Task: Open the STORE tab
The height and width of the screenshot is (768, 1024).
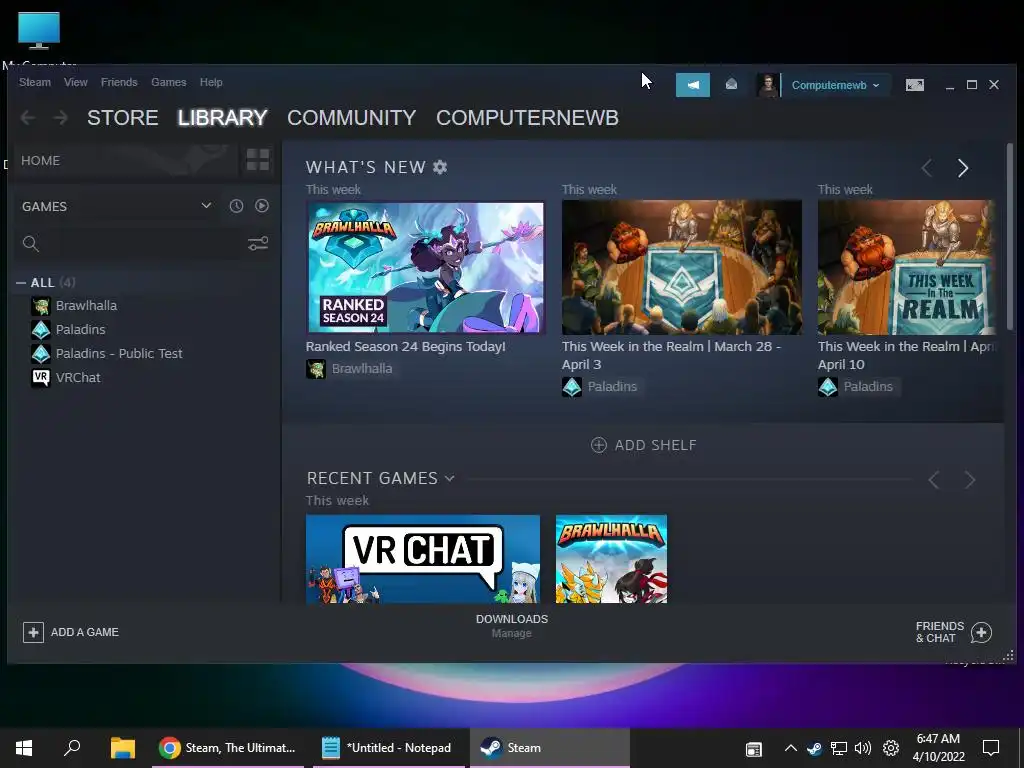Action: coord(122,118)
